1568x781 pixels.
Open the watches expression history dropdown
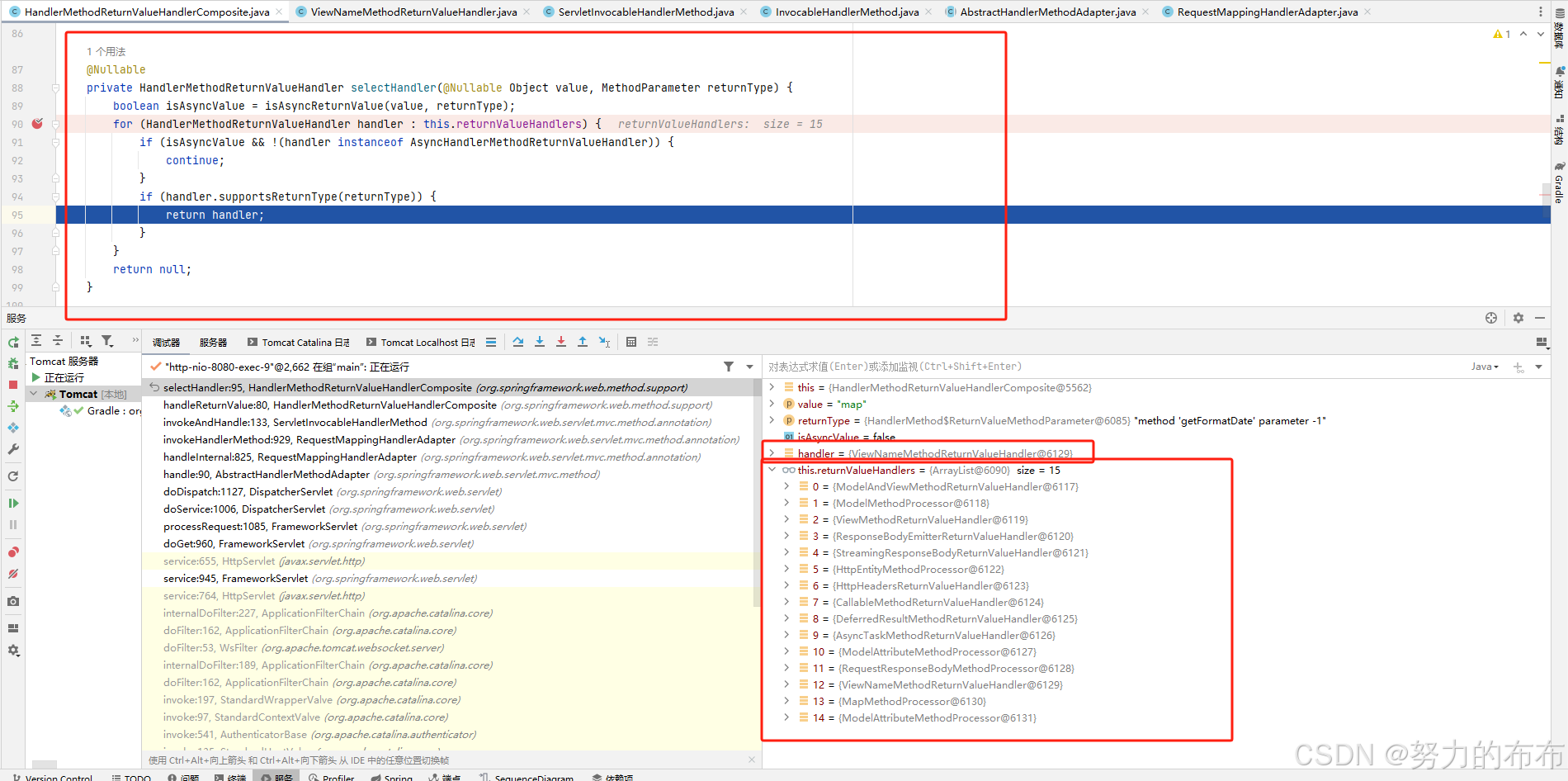pyautogui.click(x=1539, y=367)
